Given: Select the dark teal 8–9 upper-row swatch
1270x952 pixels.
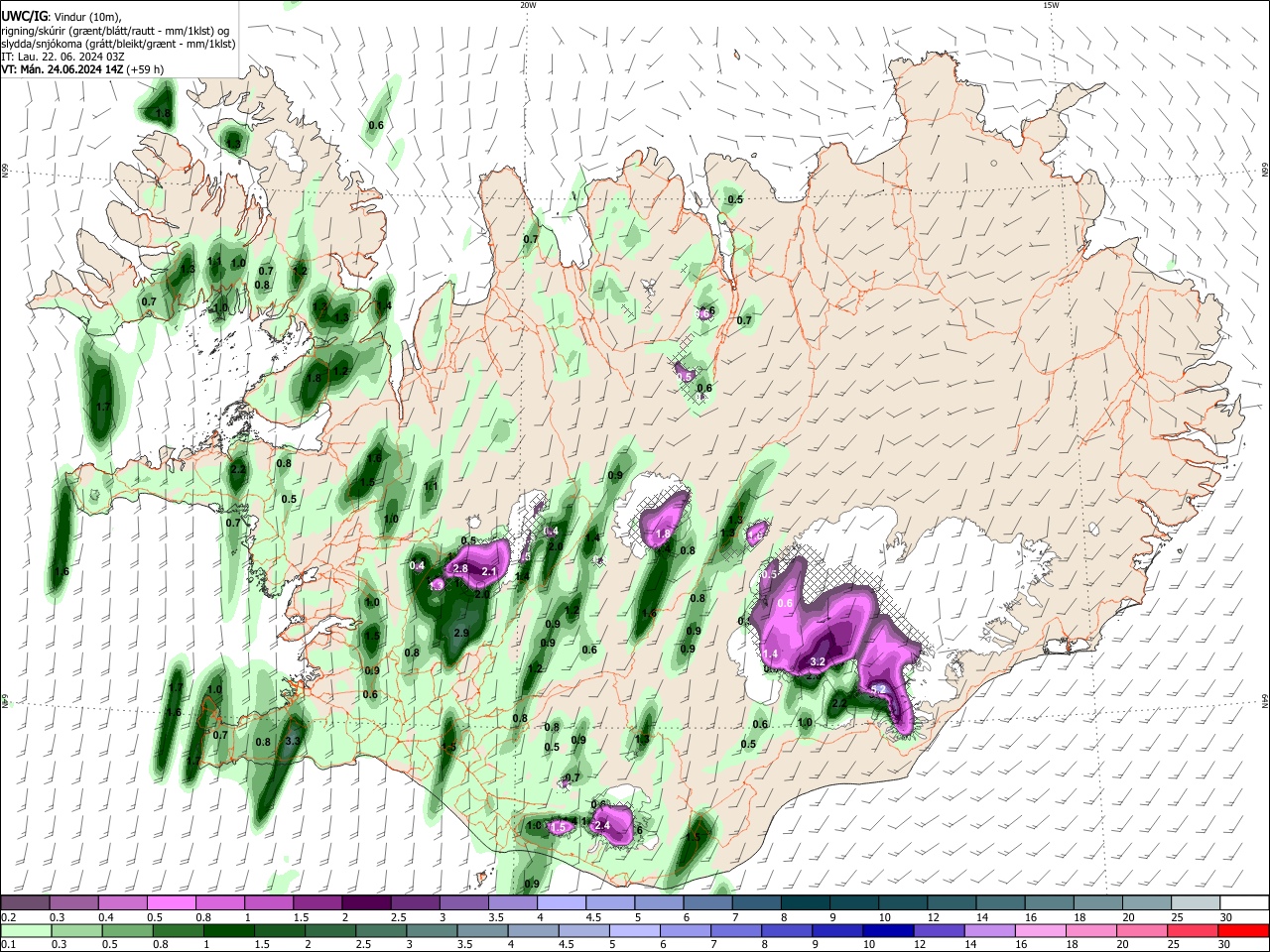Looking at the screenshot, I should tap(806, 903).
